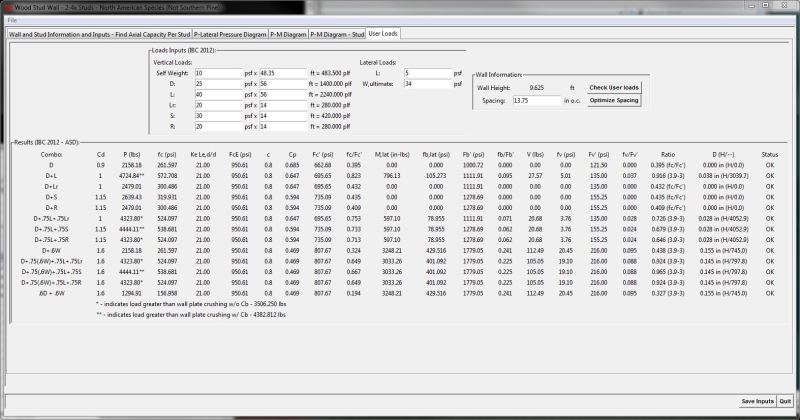Image resolution: width=800 pixels, height=420 pixels.
Task: Click the Quit button
Action: pos(785,401)
